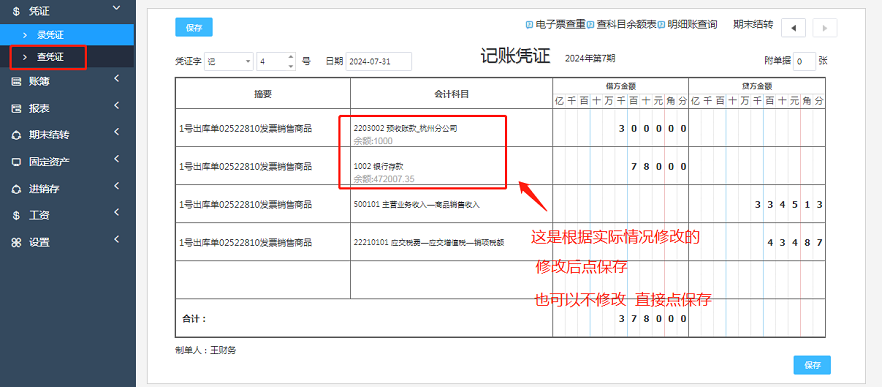Select 查凭证 in the sidebar

click(67, 57)
